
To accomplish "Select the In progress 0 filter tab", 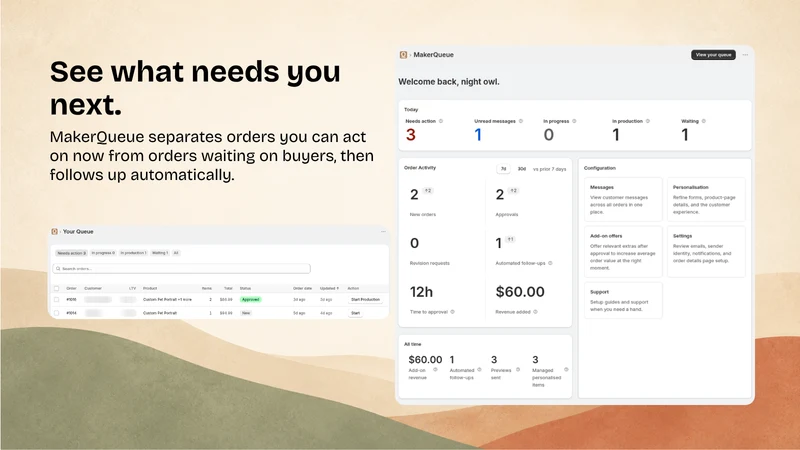I will point(103,253).
